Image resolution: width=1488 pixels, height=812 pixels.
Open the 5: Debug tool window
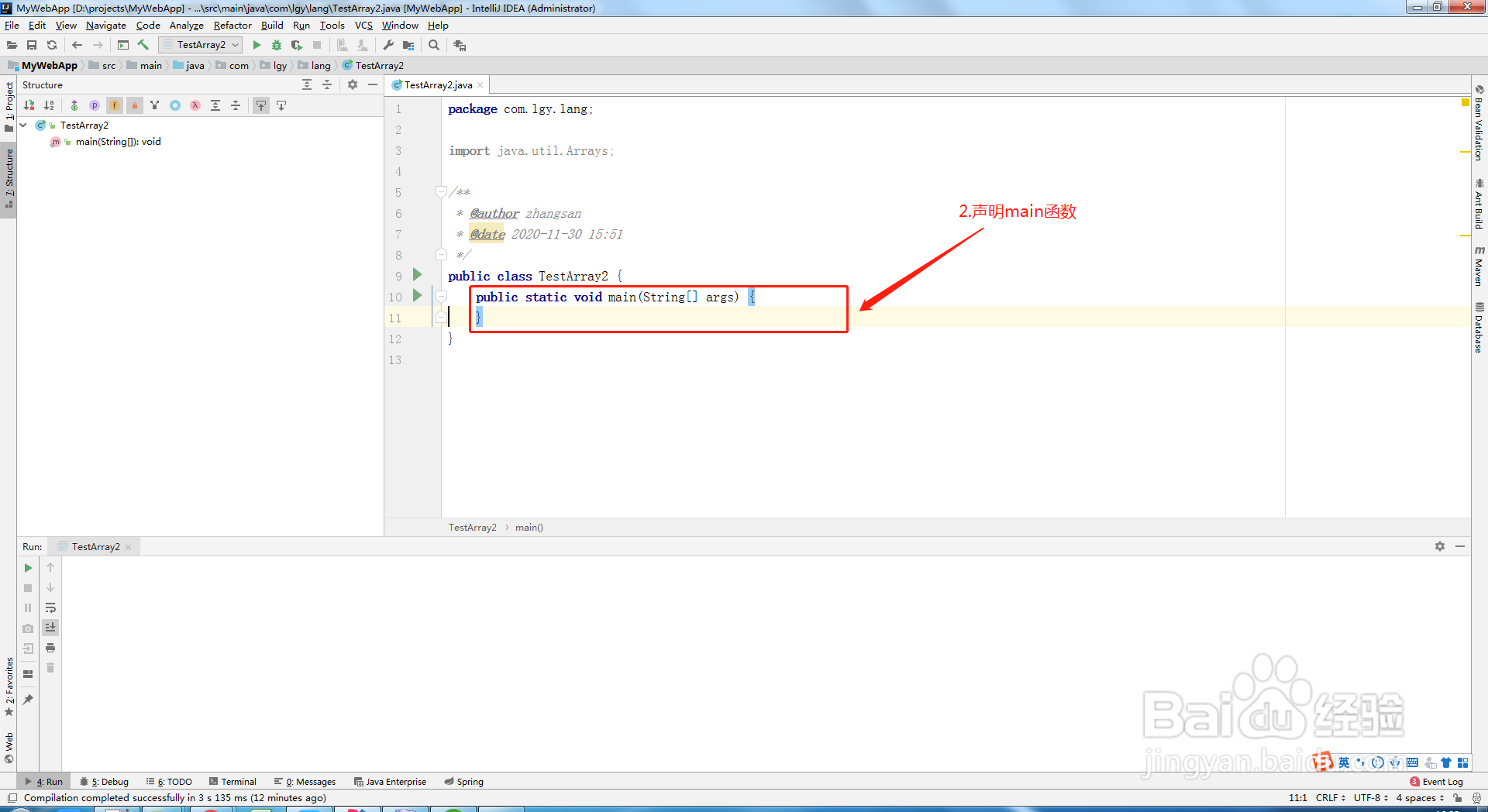[x=105, y=782]
